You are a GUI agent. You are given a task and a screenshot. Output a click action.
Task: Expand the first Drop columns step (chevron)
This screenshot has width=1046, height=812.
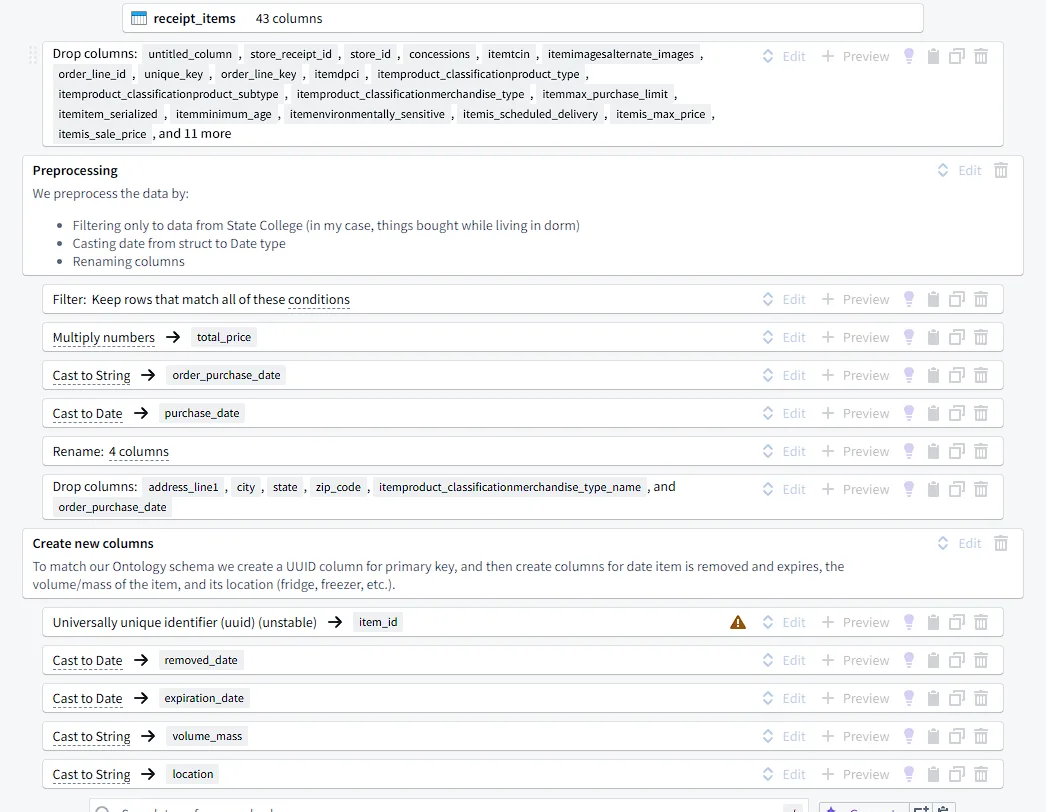coord(768,56)
